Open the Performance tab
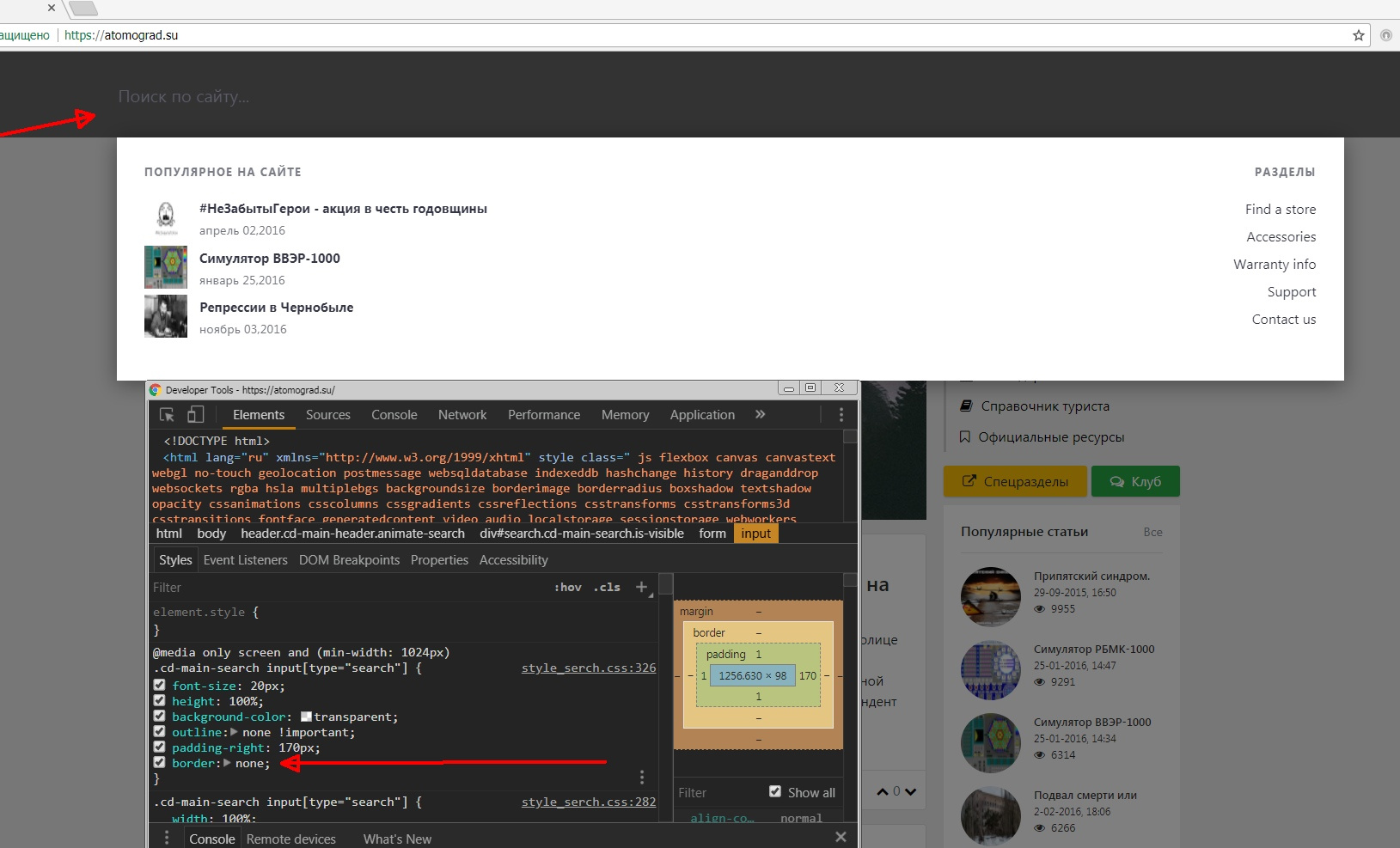This screenshot has width=1400, height=848. pos(544,414)
